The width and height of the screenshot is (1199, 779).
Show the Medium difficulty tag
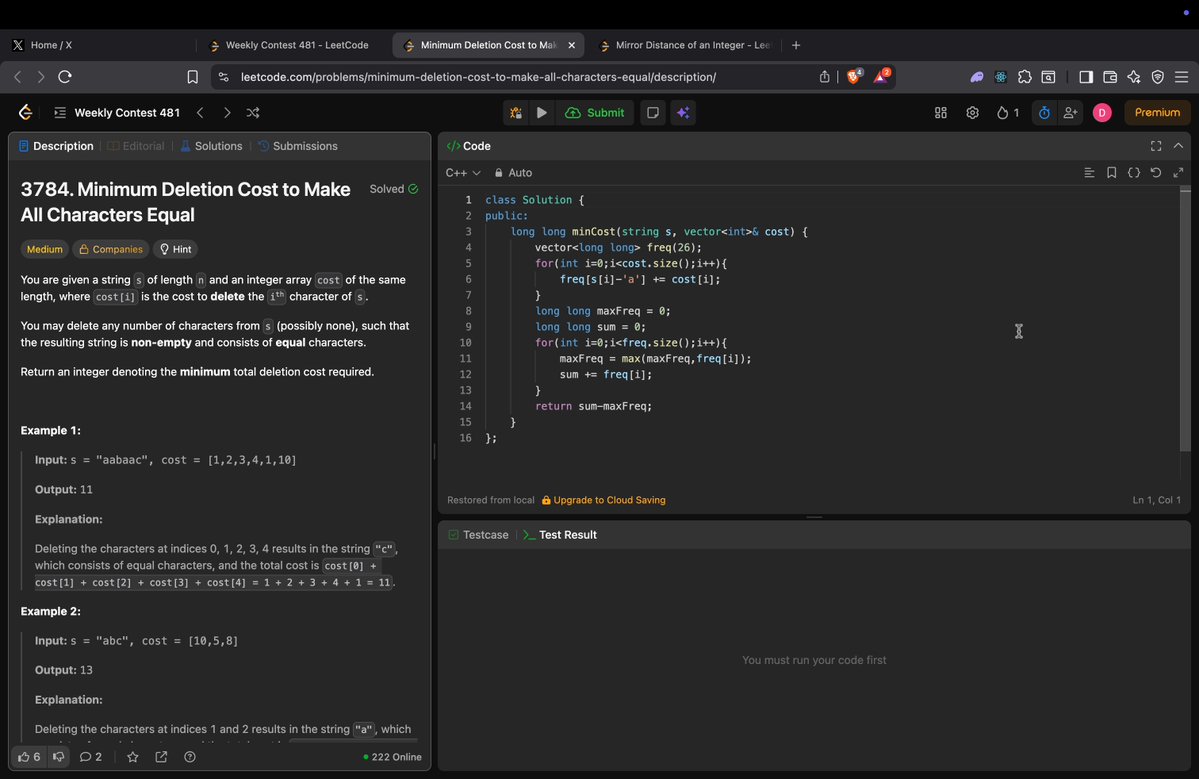pos(44,249)
